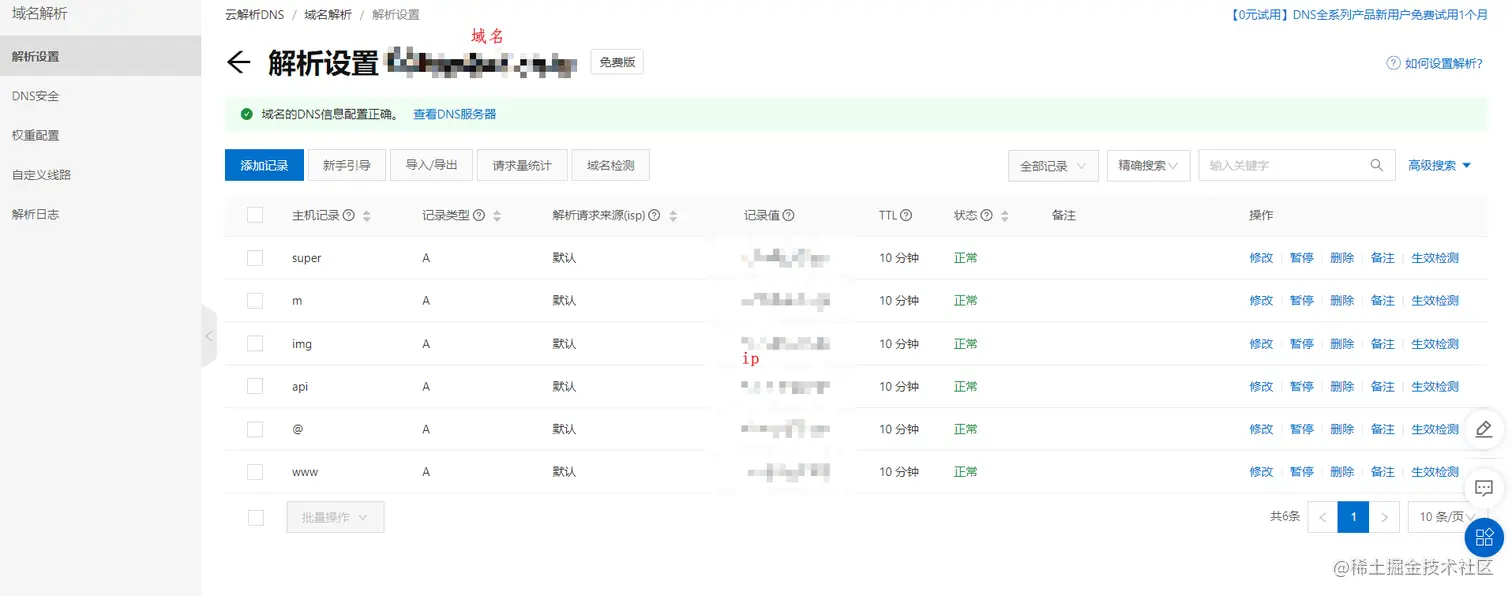Image resolution: width=1512 pixels, height=596 pixels.
Task: Go to the previous page arrow
Action: point(1323,517)
